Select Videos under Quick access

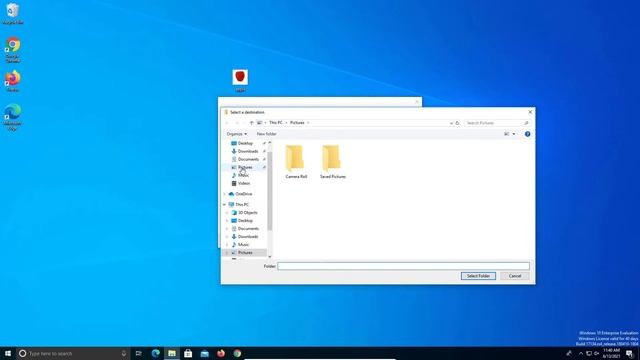[244, 183]
